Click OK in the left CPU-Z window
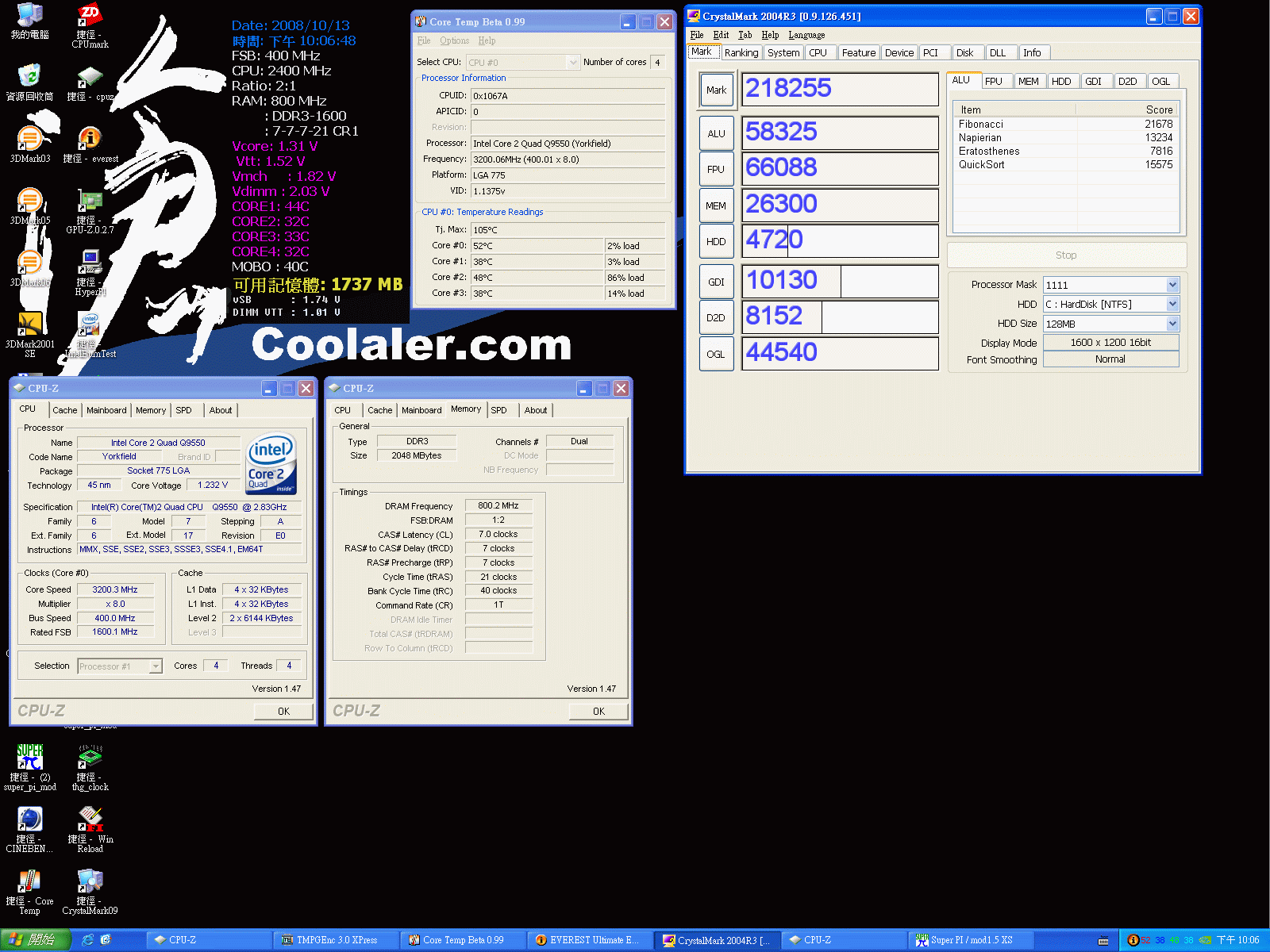 click(283, 712)
